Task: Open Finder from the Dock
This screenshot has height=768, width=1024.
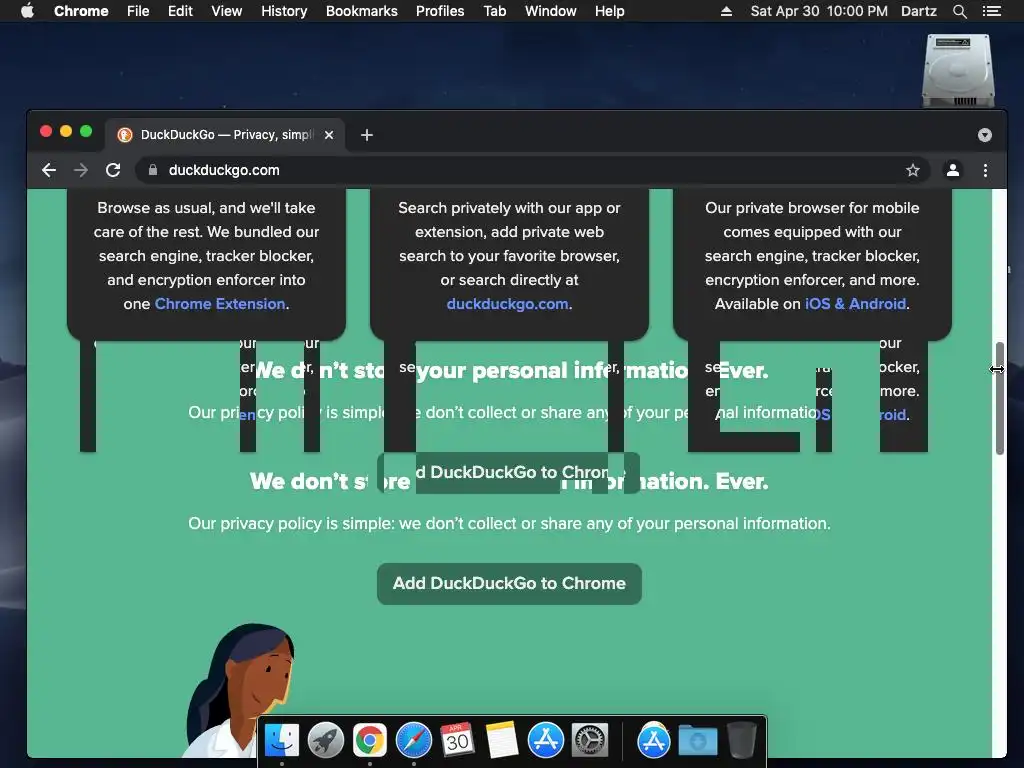Action: point(282,741)
